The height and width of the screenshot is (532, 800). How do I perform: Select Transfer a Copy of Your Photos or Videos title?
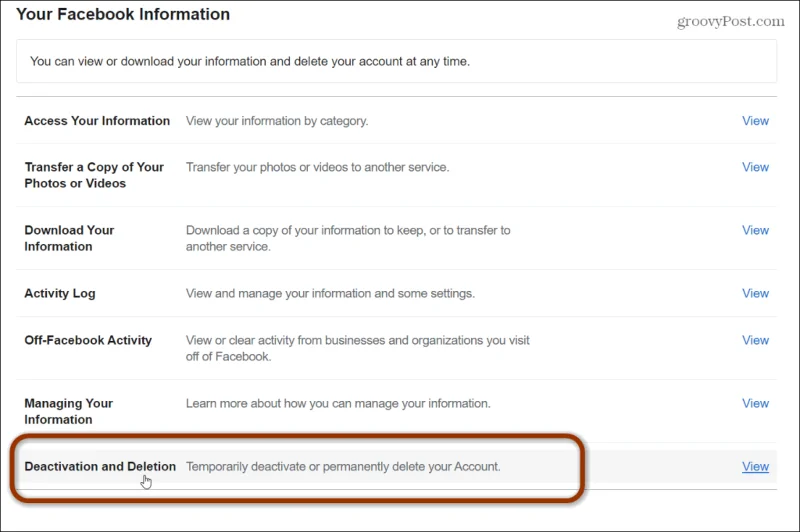(x=94, y=175)
